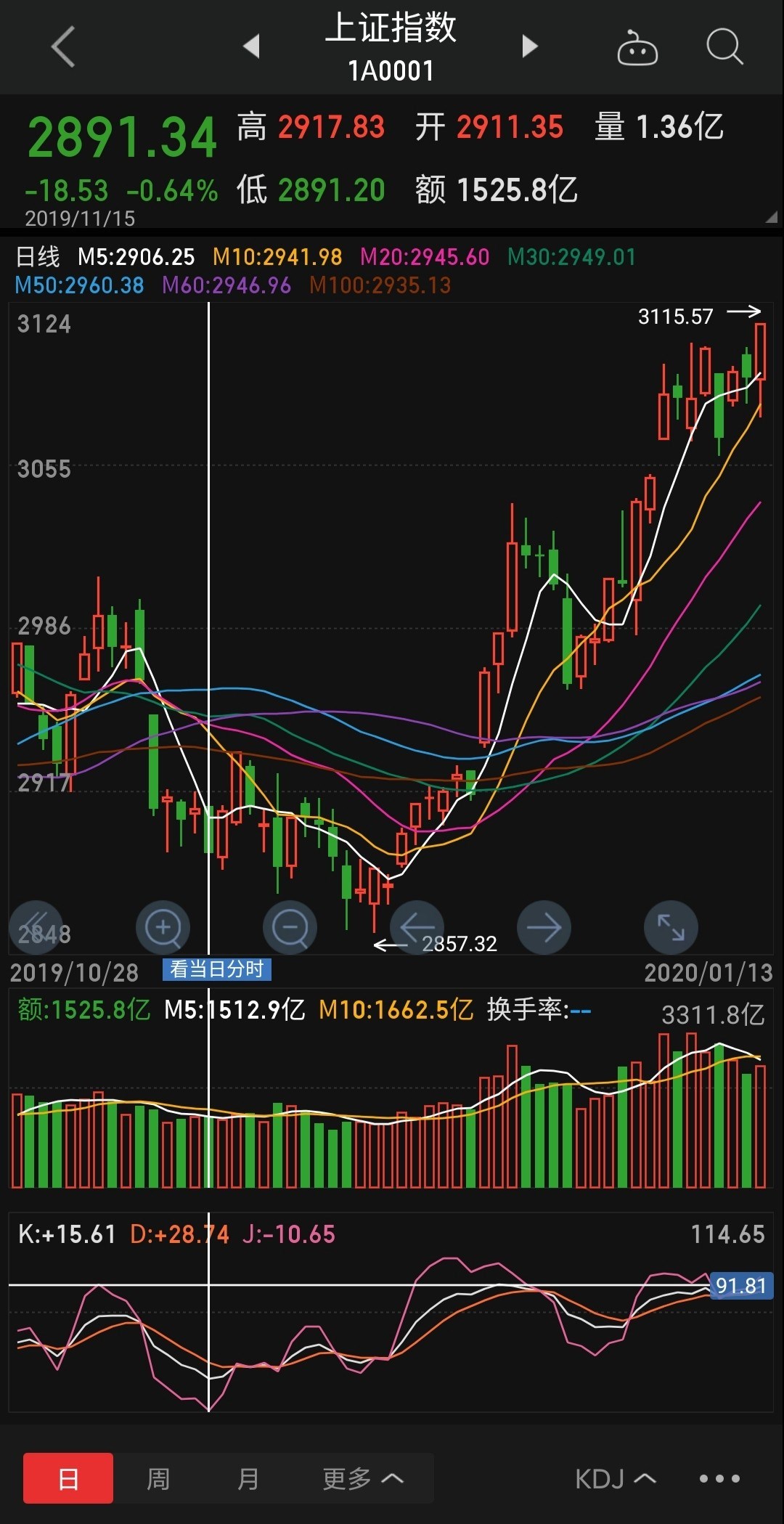Tap the current price 2891.34
784x1524 pixels.
coord(122,137)
